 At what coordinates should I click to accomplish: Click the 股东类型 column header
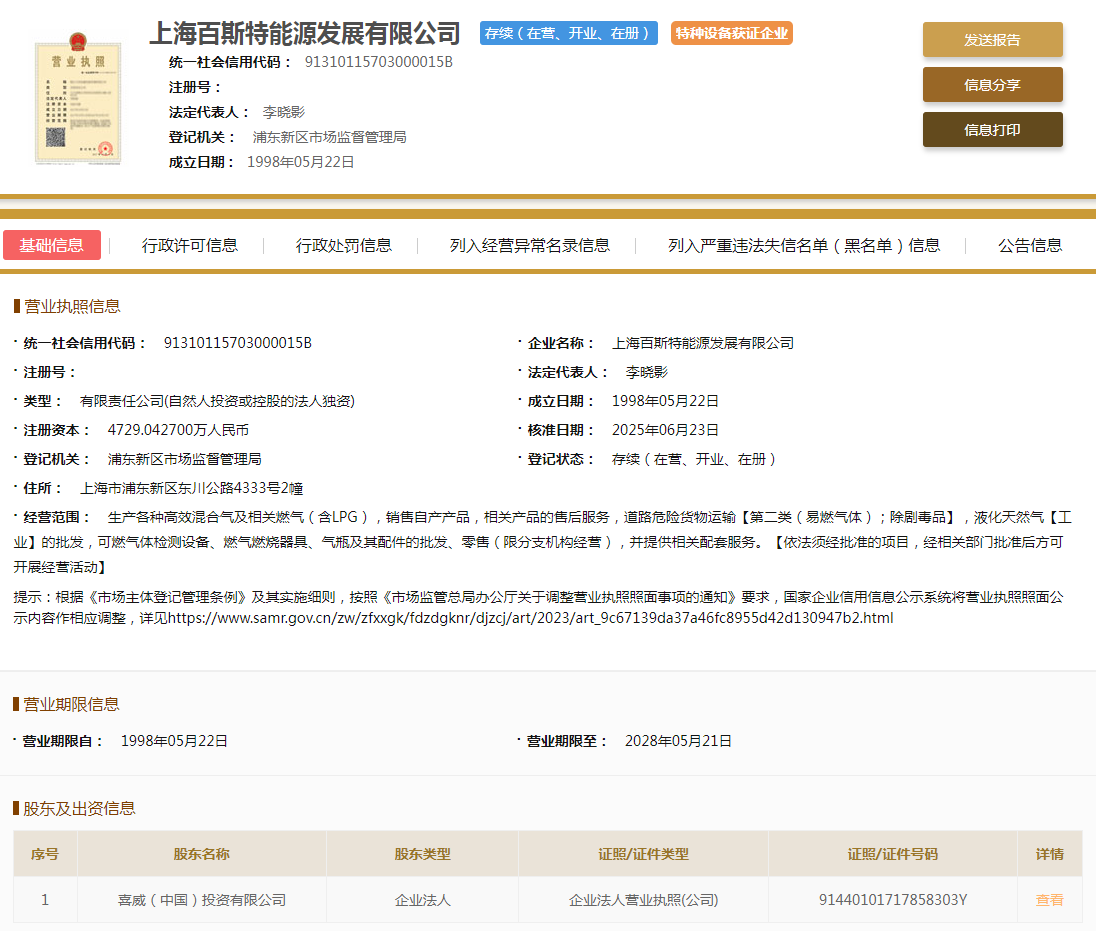pyautogui.click(x=422, y=854)
